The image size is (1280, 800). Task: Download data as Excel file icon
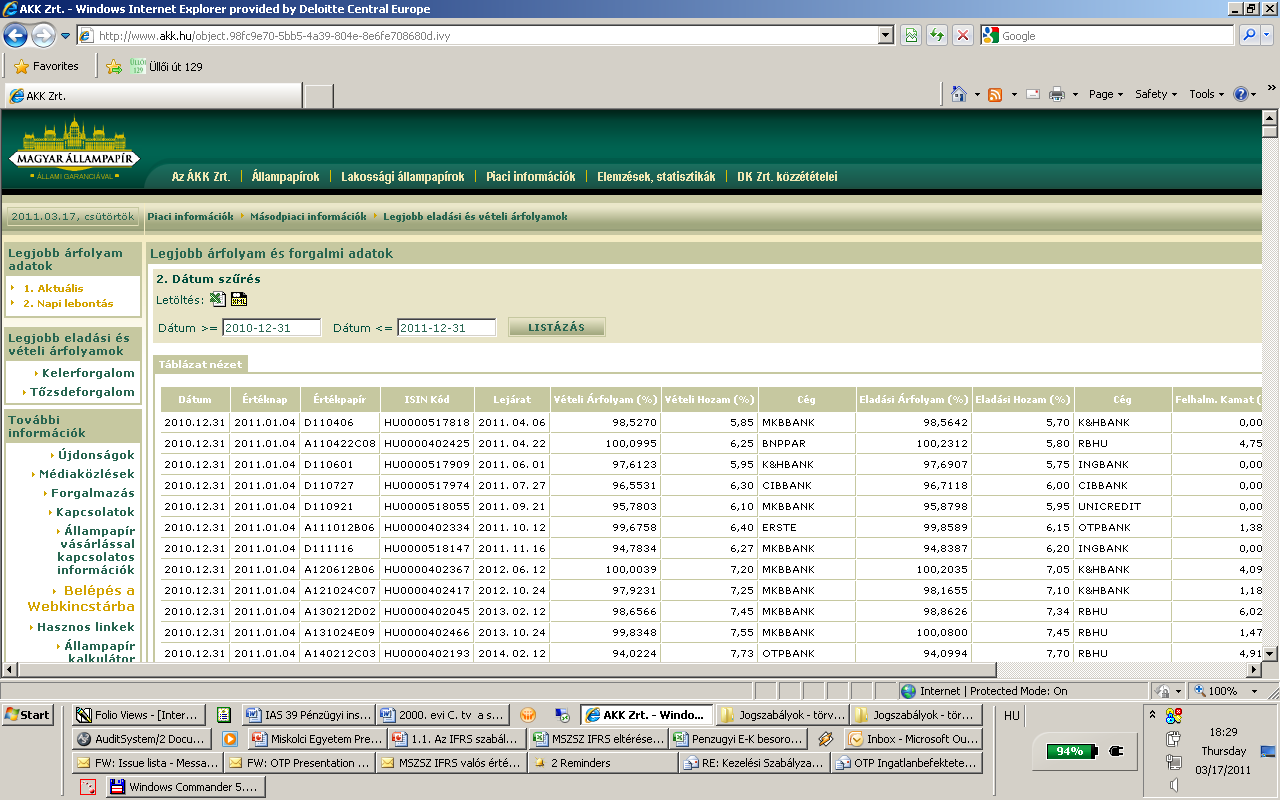218,299
